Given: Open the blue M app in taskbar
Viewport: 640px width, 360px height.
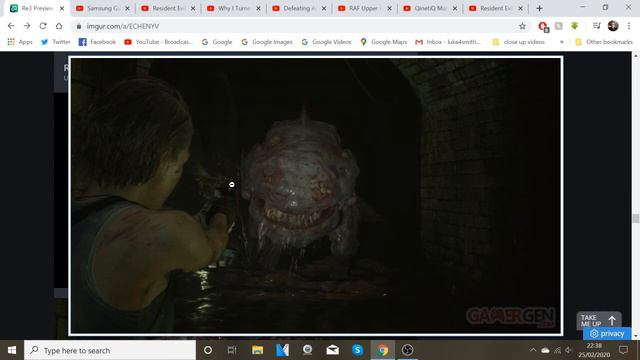Looking at the screenshot, I should pyautogui.click(x=282, y=350).
